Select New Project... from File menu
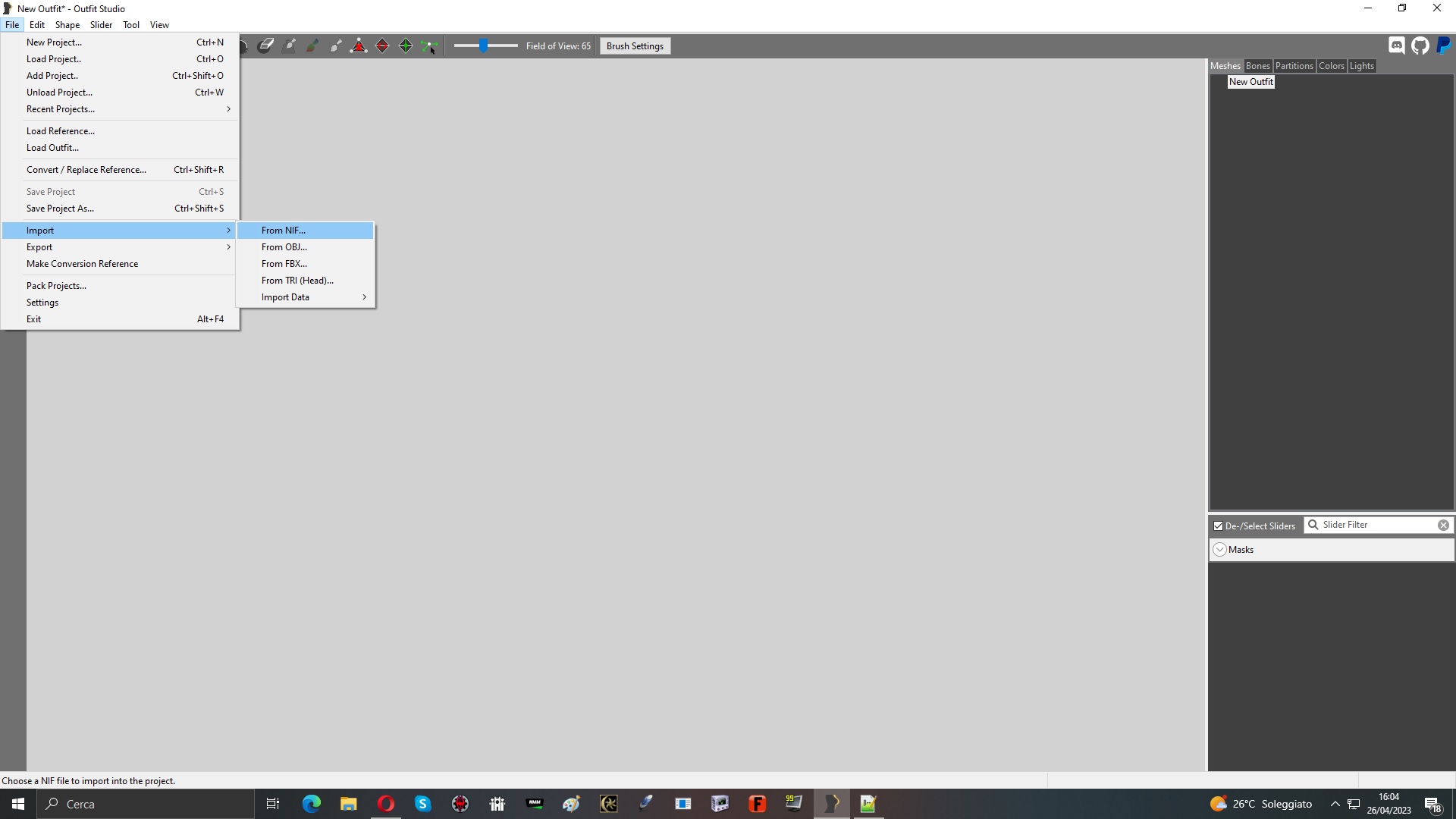The width and height of the screenshot is (1456, 819). pos(120,42)
